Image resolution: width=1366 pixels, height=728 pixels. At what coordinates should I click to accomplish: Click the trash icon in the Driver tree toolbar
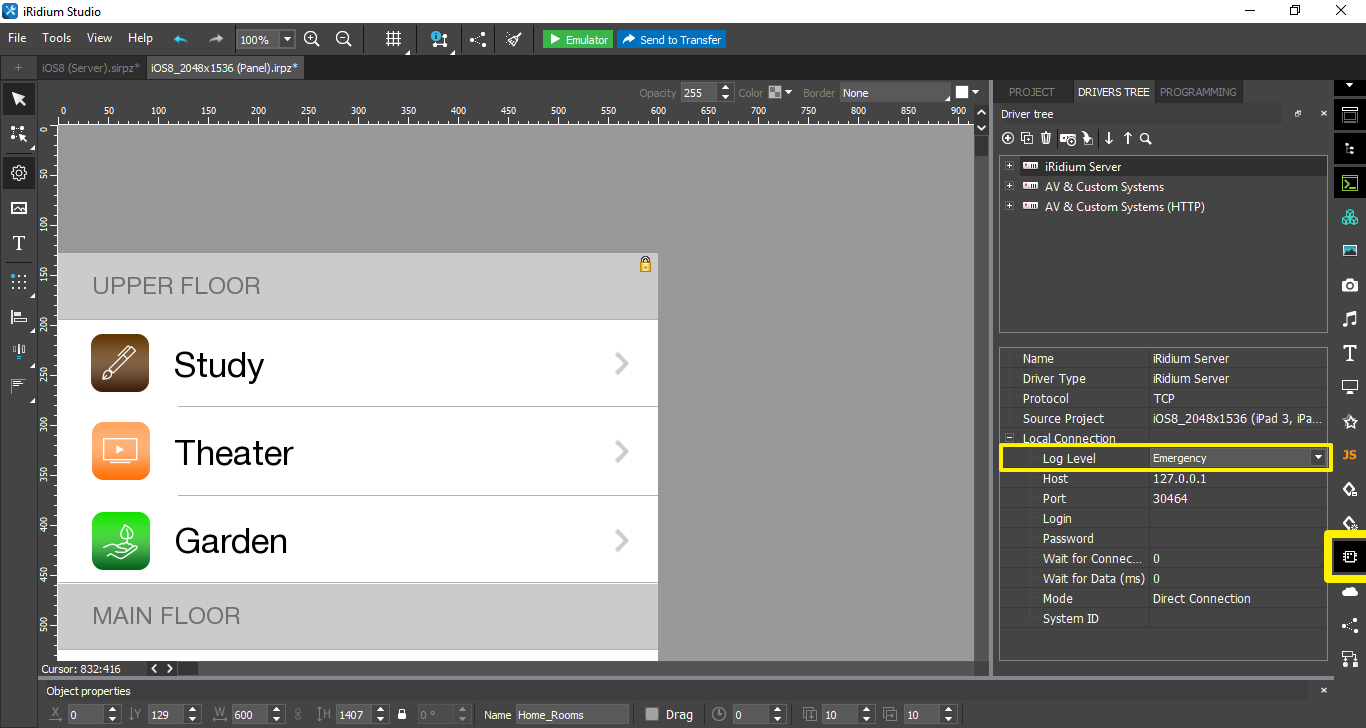click(1047, 138)
